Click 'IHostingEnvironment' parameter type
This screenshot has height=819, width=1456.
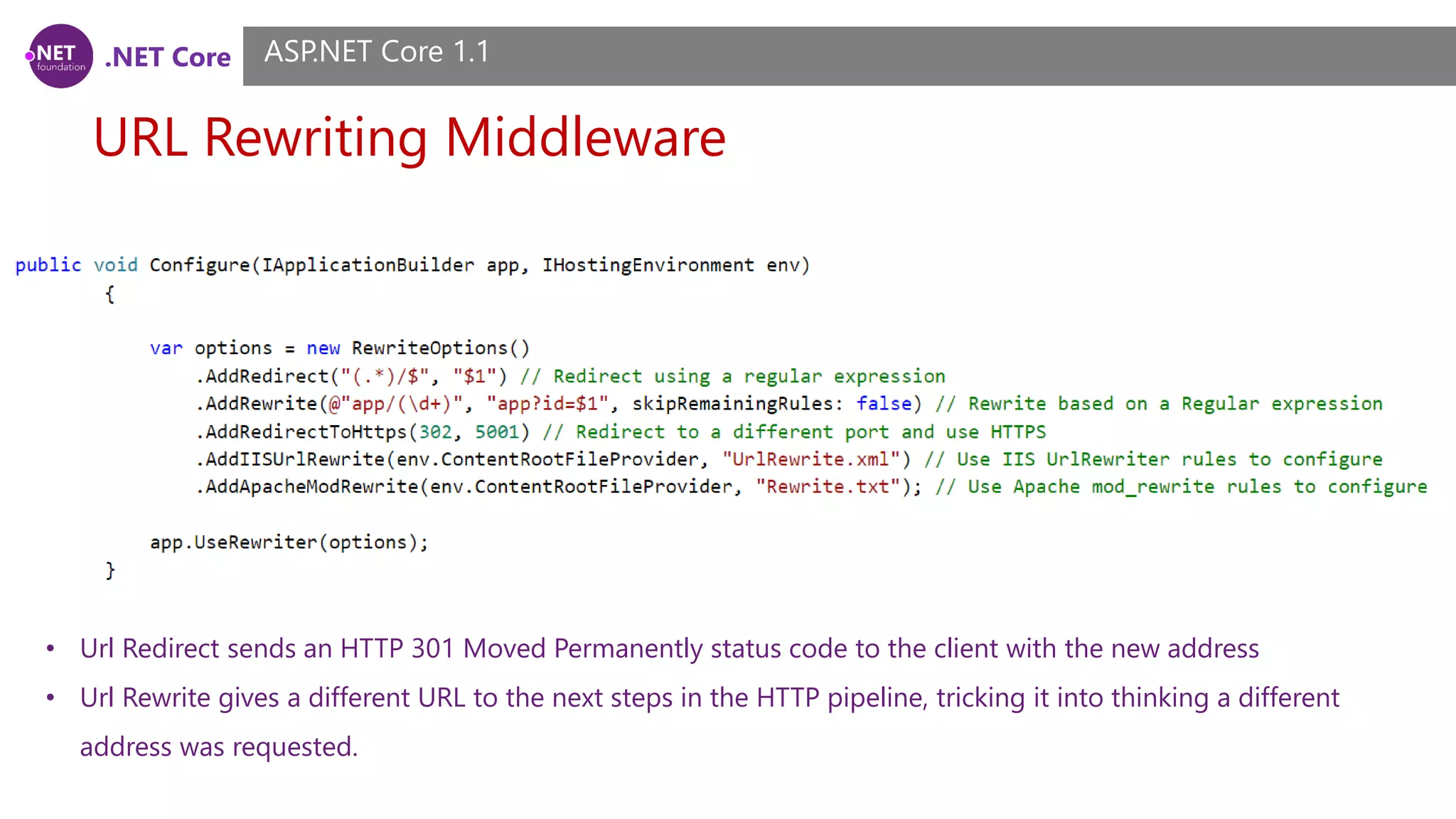648,265
